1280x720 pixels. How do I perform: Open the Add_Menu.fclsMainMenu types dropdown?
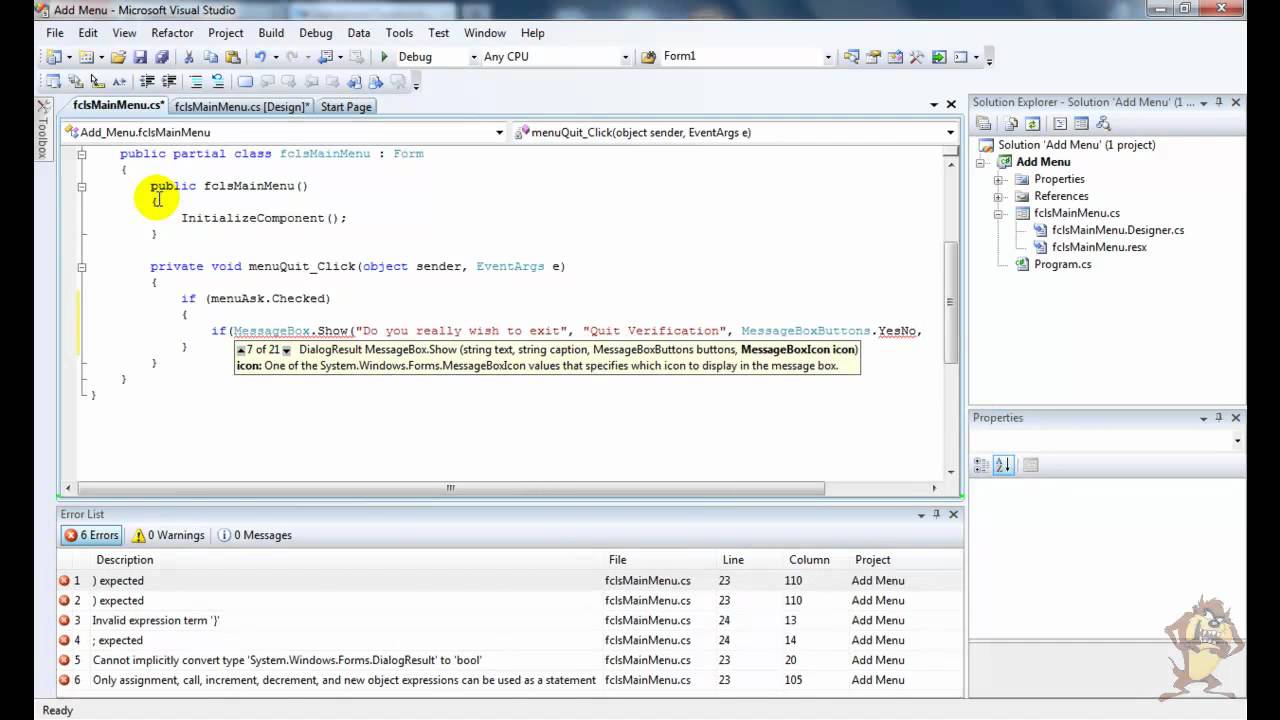pyautogui.click(x=499, y=132)
